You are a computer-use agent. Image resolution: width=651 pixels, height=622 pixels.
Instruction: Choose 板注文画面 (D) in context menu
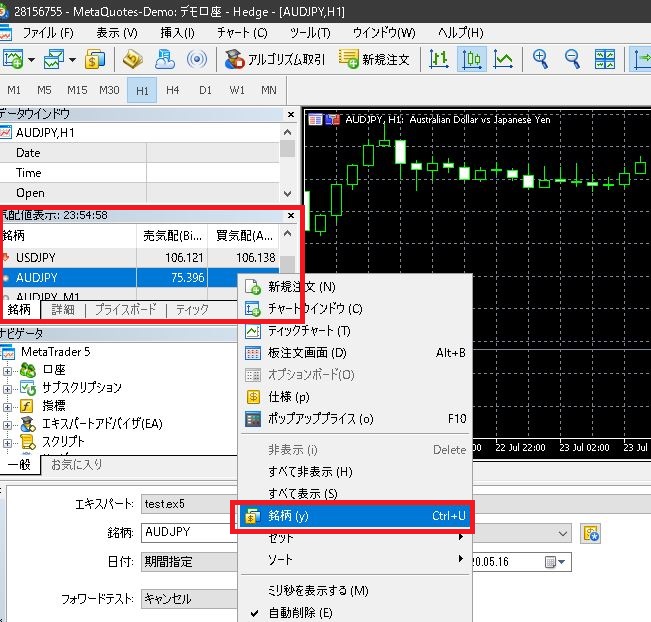coord(356,353)
